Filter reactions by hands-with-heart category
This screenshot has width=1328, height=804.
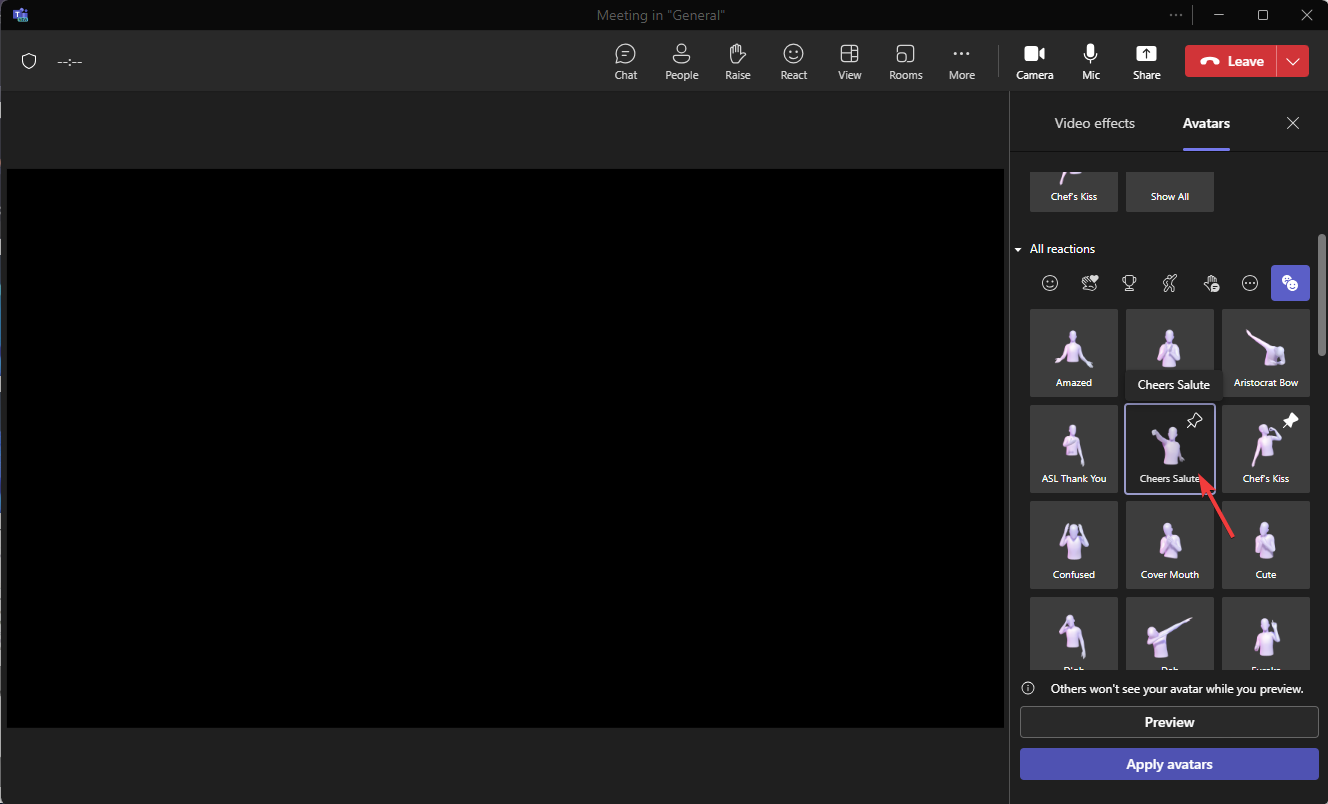(1090, 283)
